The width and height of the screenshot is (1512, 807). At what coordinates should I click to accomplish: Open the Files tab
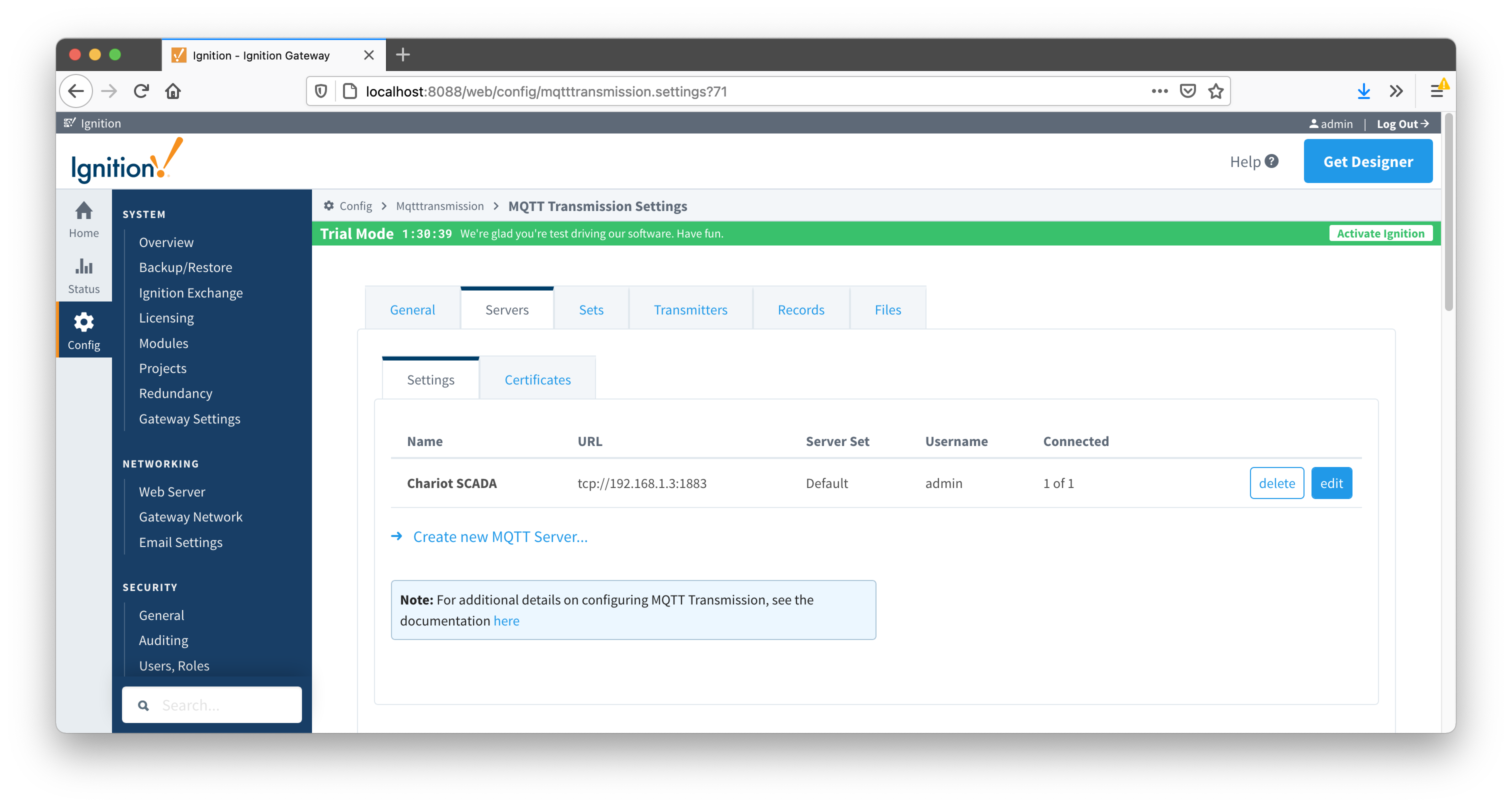point(887,309)
